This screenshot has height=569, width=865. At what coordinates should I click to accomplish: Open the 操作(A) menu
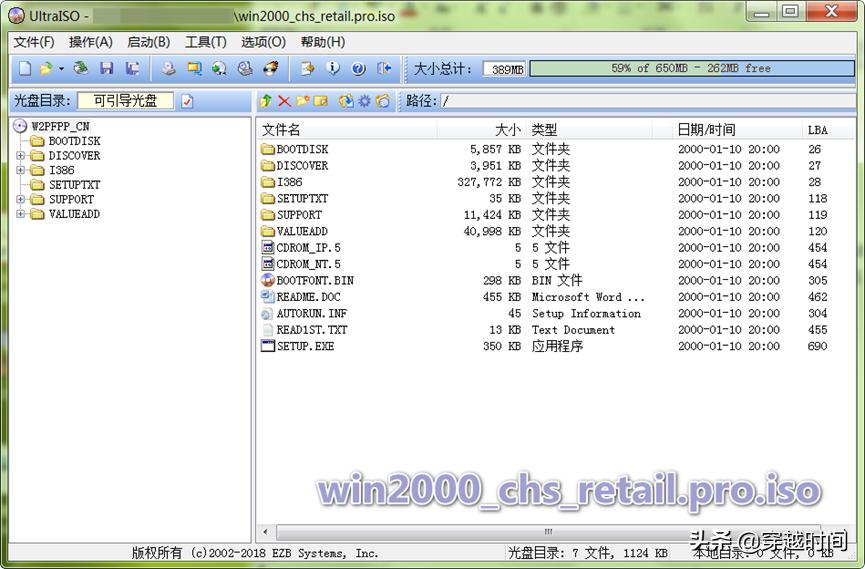90,42
